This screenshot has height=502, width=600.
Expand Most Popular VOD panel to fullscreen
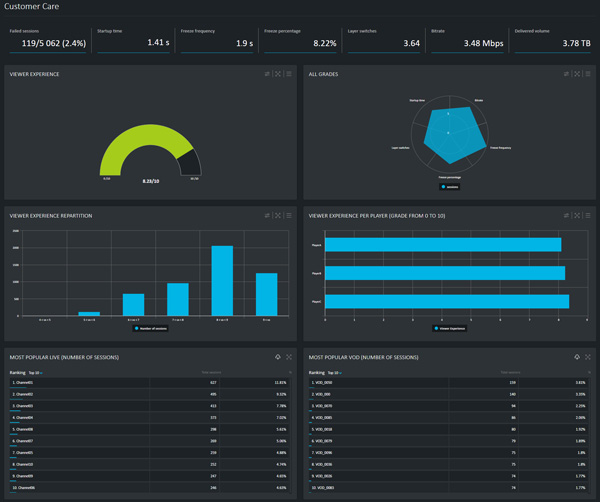click(x=588, y=357)
